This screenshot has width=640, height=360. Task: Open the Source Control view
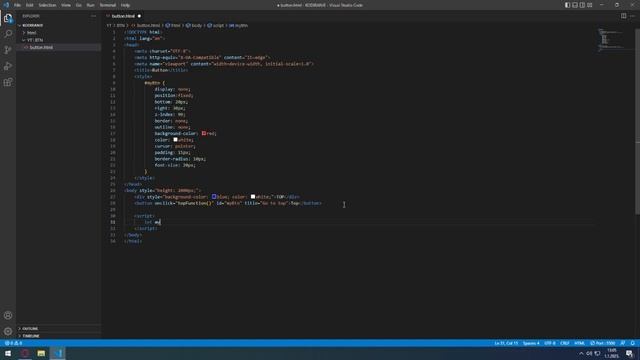pos(8,50)
